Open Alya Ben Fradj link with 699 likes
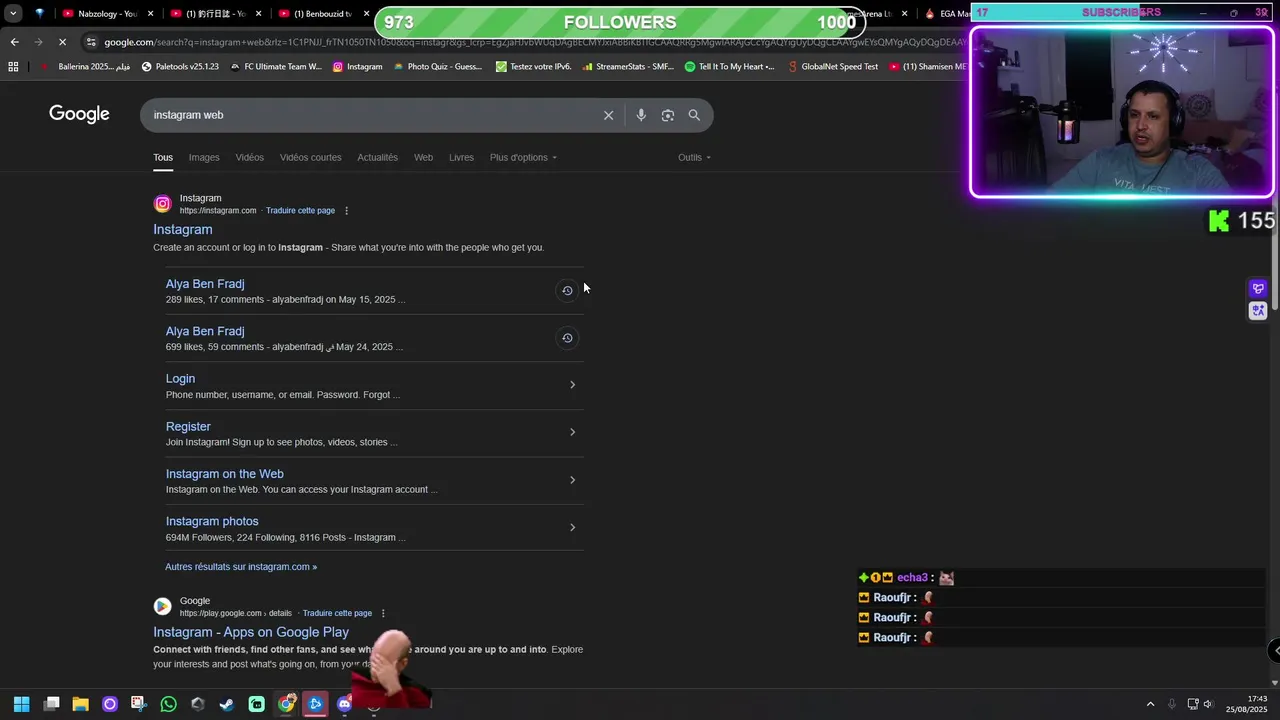 205,331
